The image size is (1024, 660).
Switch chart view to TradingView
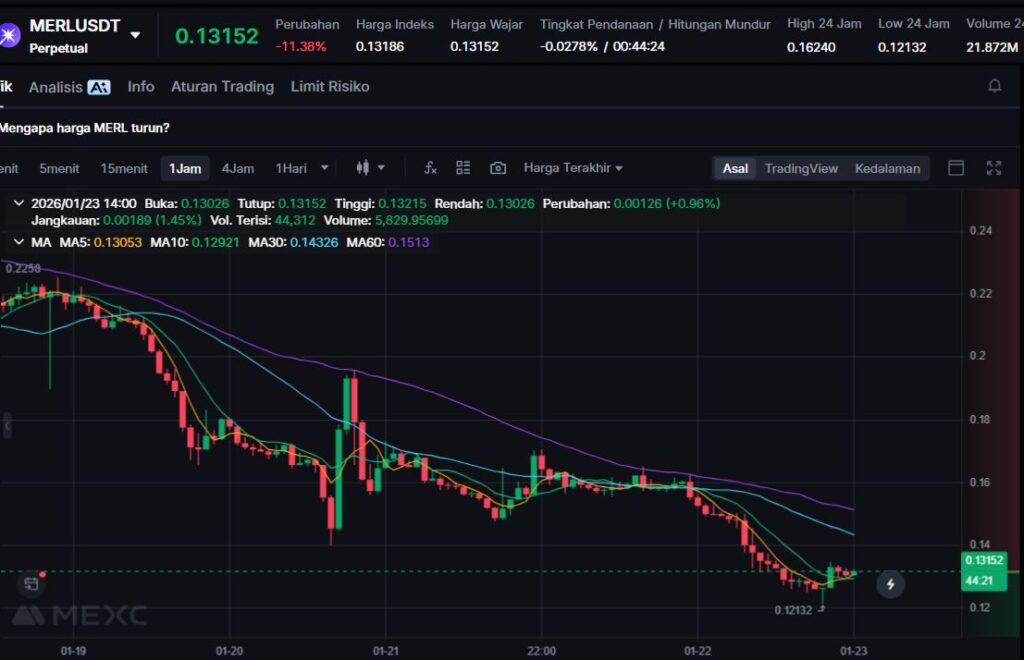801,168
